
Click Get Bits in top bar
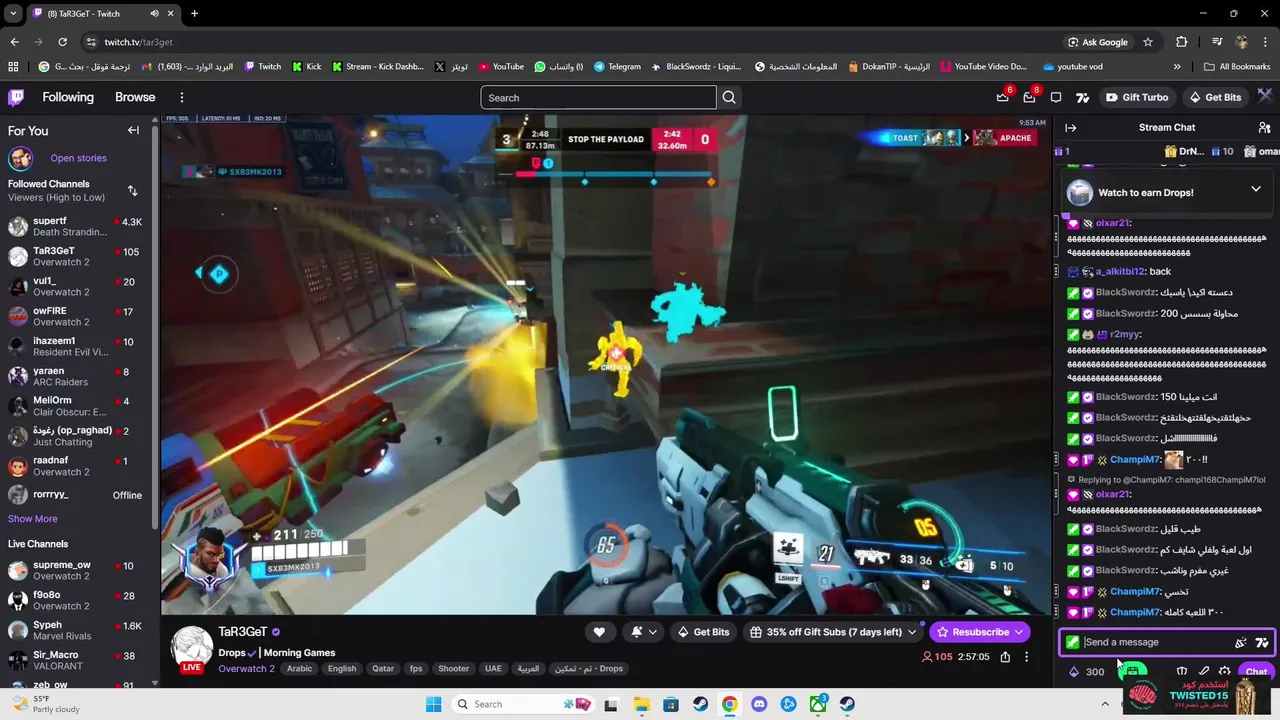tap(1215, 97)
